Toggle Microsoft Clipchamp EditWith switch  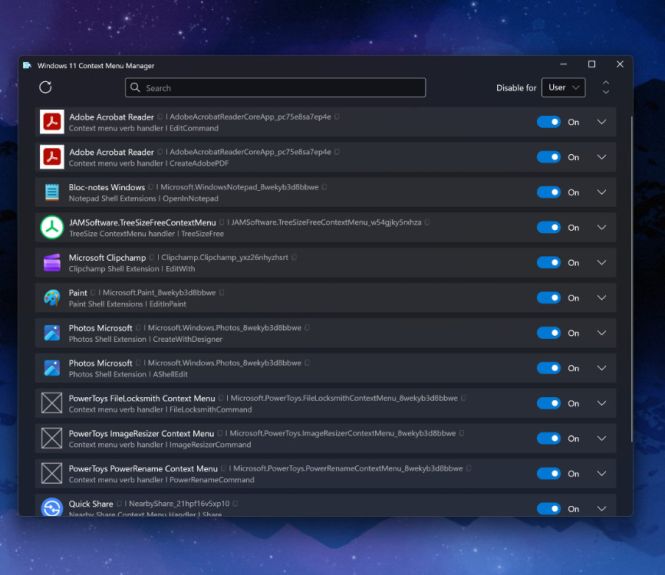[548, 263]
